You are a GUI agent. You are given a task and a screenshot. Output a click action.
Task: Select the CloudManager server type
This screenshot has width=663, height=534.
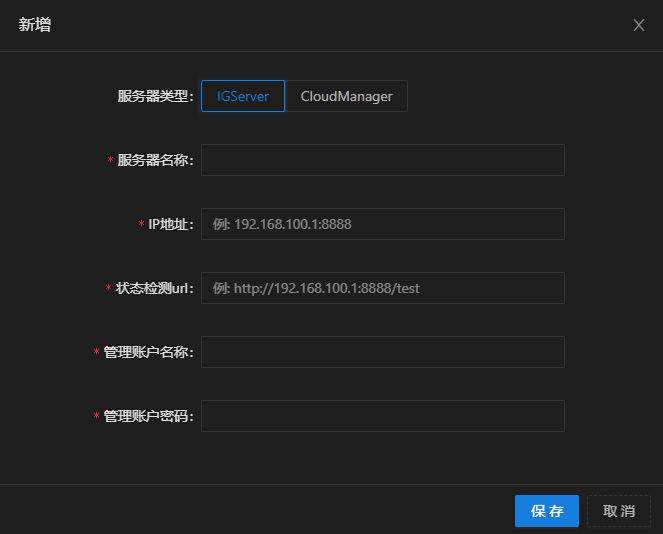346,96
